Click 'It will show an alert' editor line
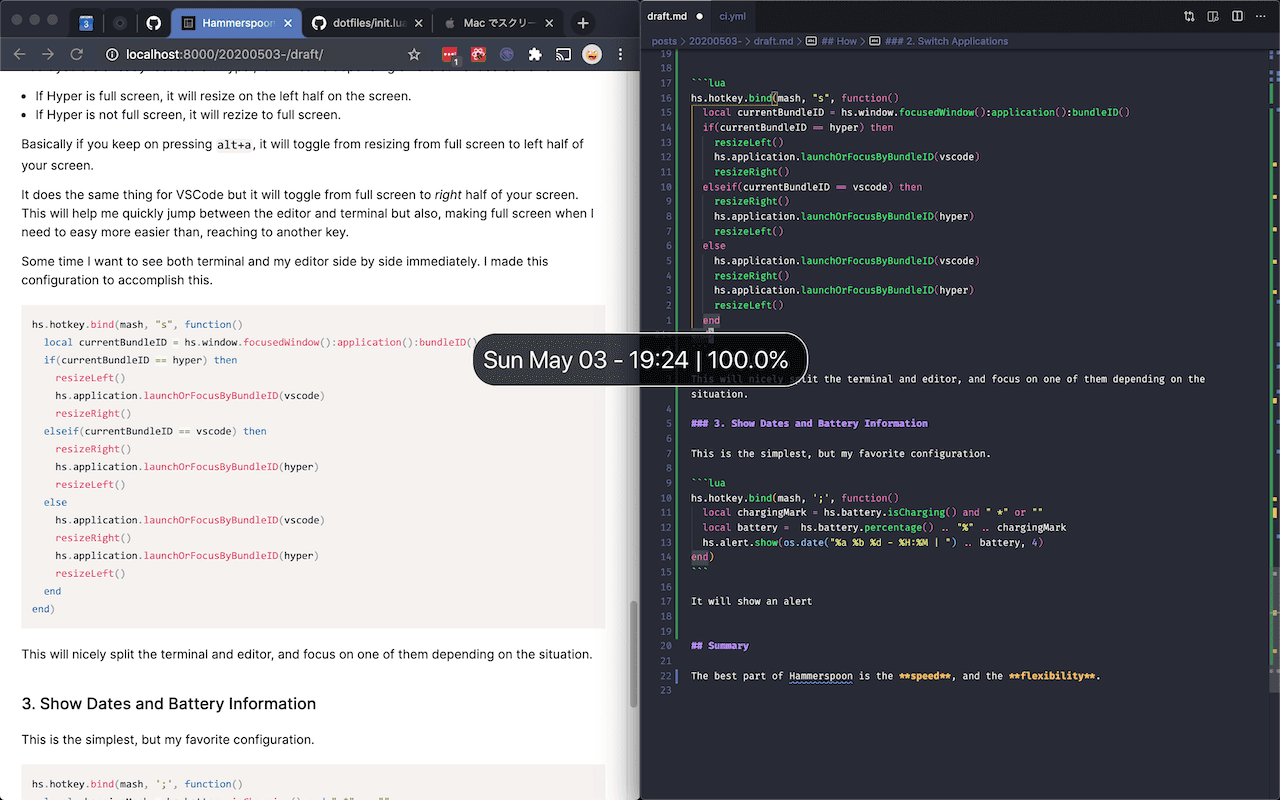This screenshot has width=1280, height=800. (x=751, y=601)
